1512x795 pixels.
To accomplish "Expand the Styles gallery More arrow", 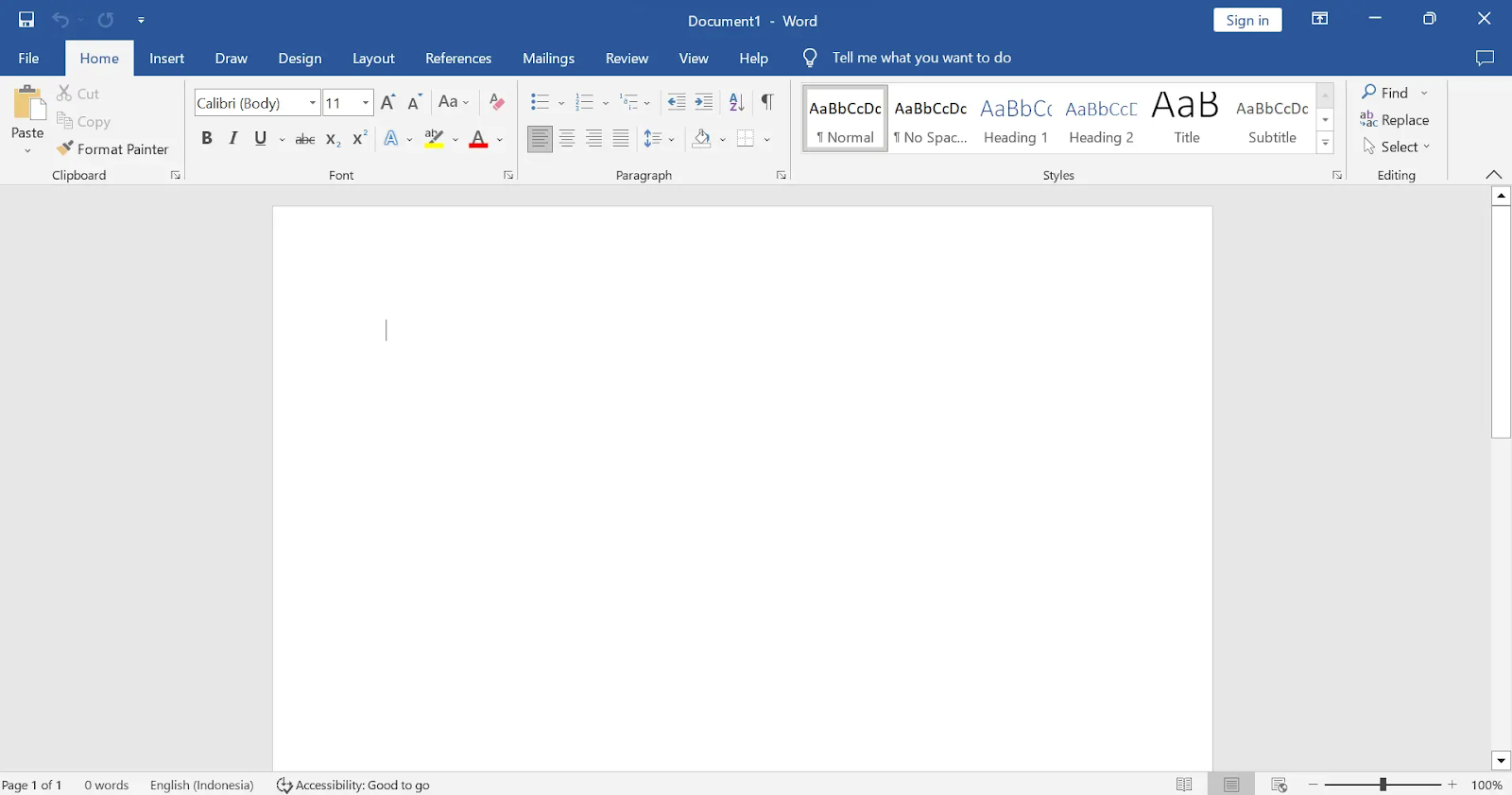I will [x=1326, y=143].
